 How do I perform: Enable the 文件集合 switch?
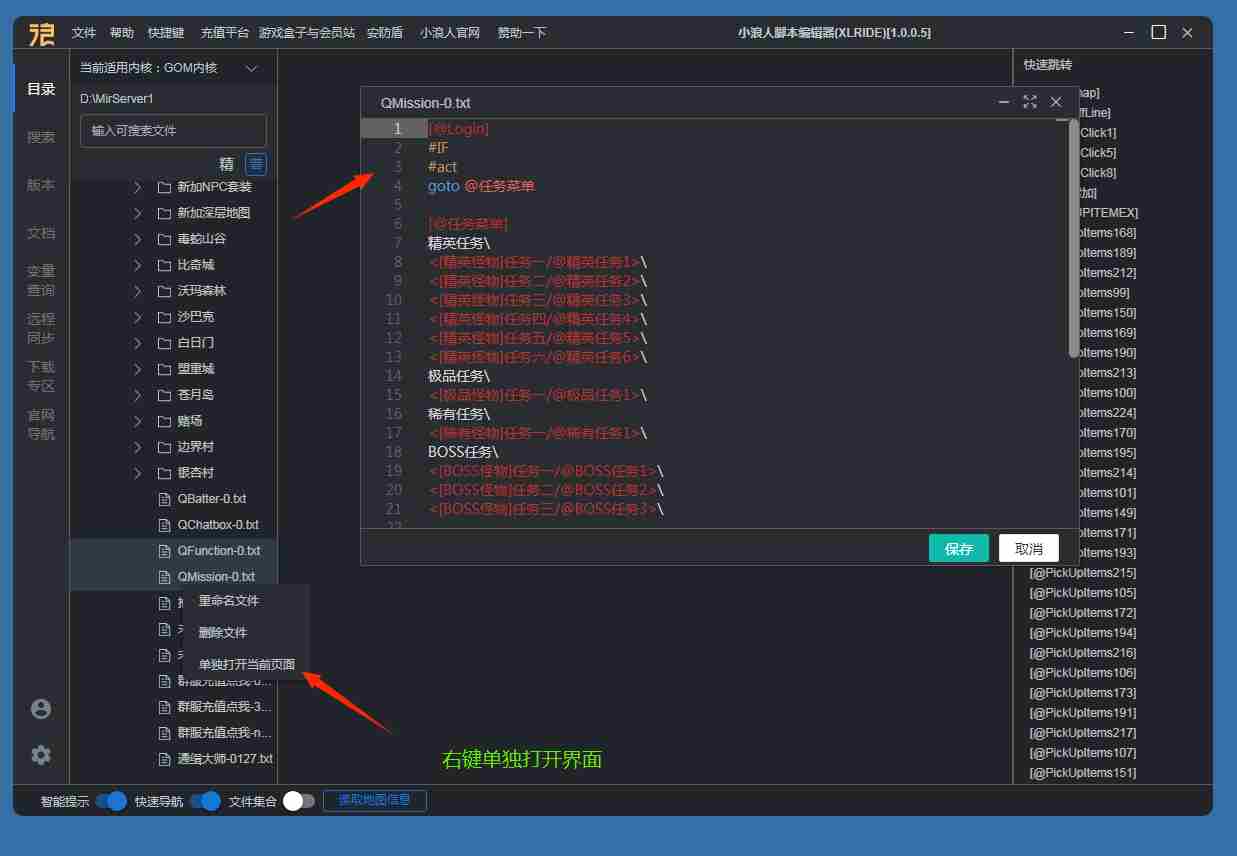(x=298, y=801)
